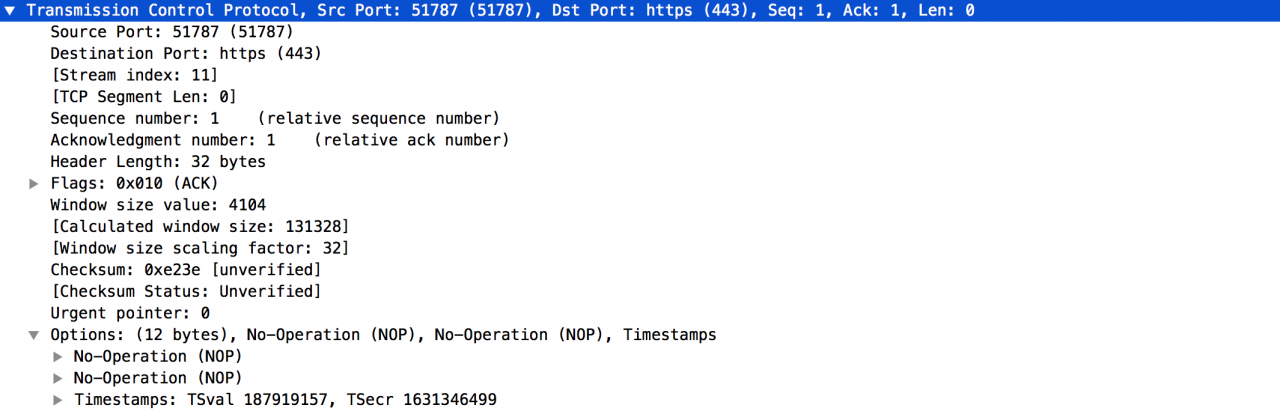Select Header Length: 32 bytes row

(x=158, y=162)
